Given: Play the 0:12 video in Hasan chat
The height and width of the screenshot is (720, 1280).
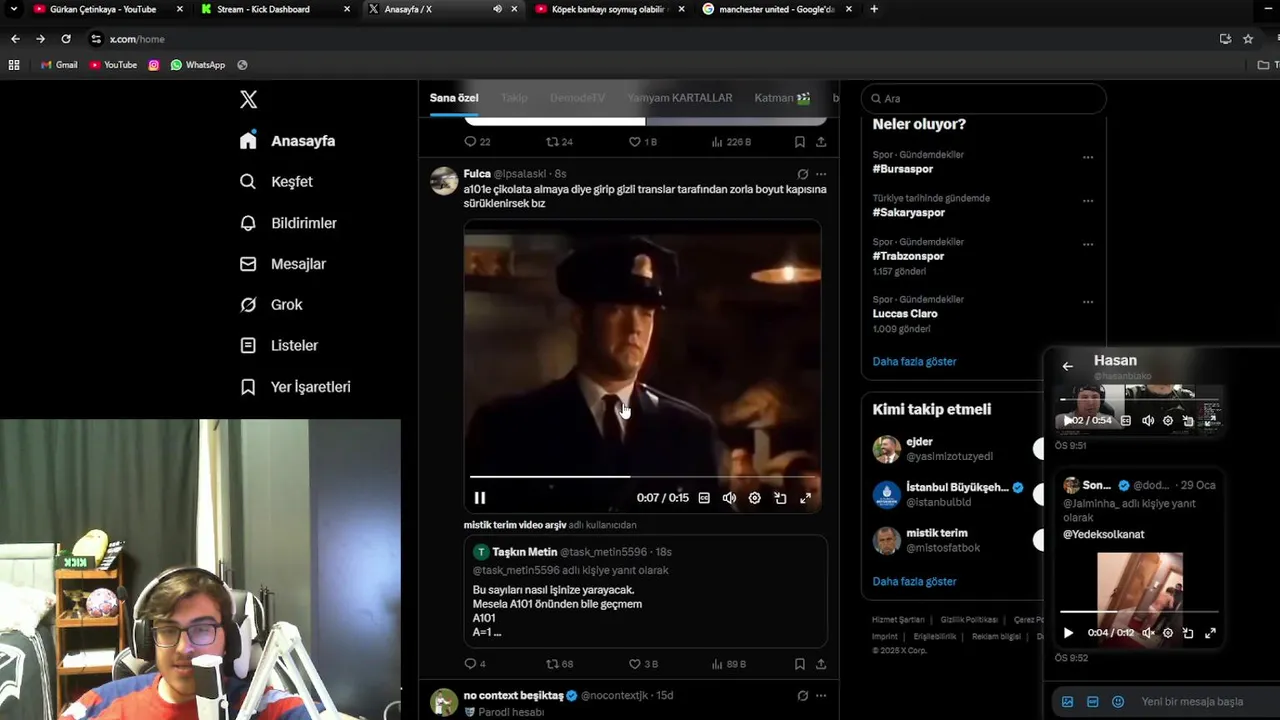Looking at the screenshot, I should pos(1068,633).
